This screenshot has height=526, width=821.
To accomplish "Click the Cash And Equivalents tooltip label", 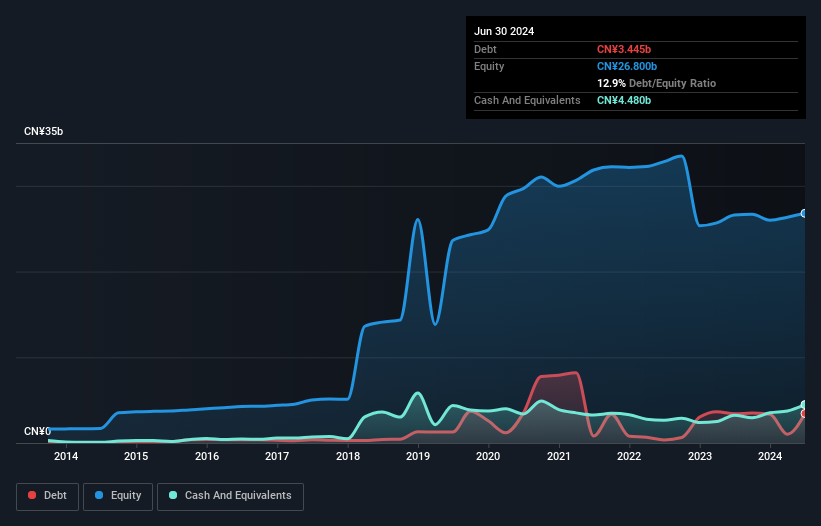I will [x=527, y=100].
